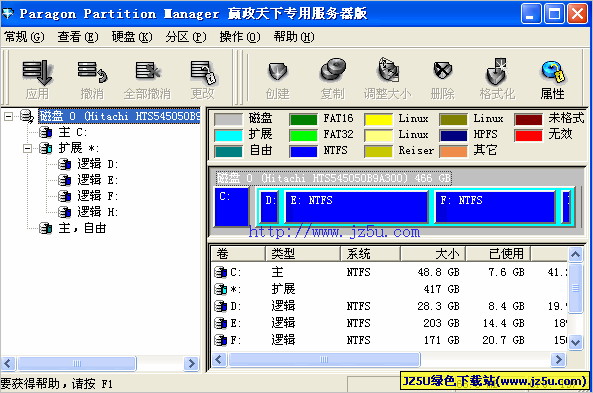Screen dimensions: 593x393
Task: Collapse the 扩展 *: tree node
Action: (x=27, y=148)
